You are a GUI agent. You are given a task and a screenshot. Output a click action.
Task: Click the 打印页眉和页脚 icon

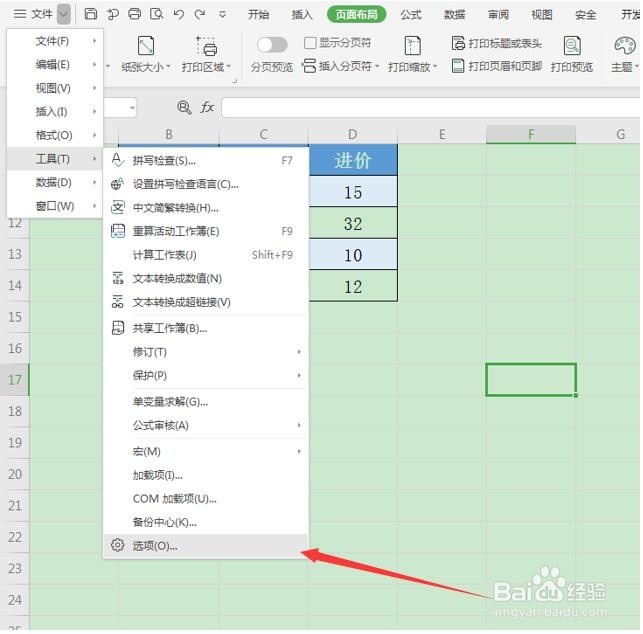[458, 66]
